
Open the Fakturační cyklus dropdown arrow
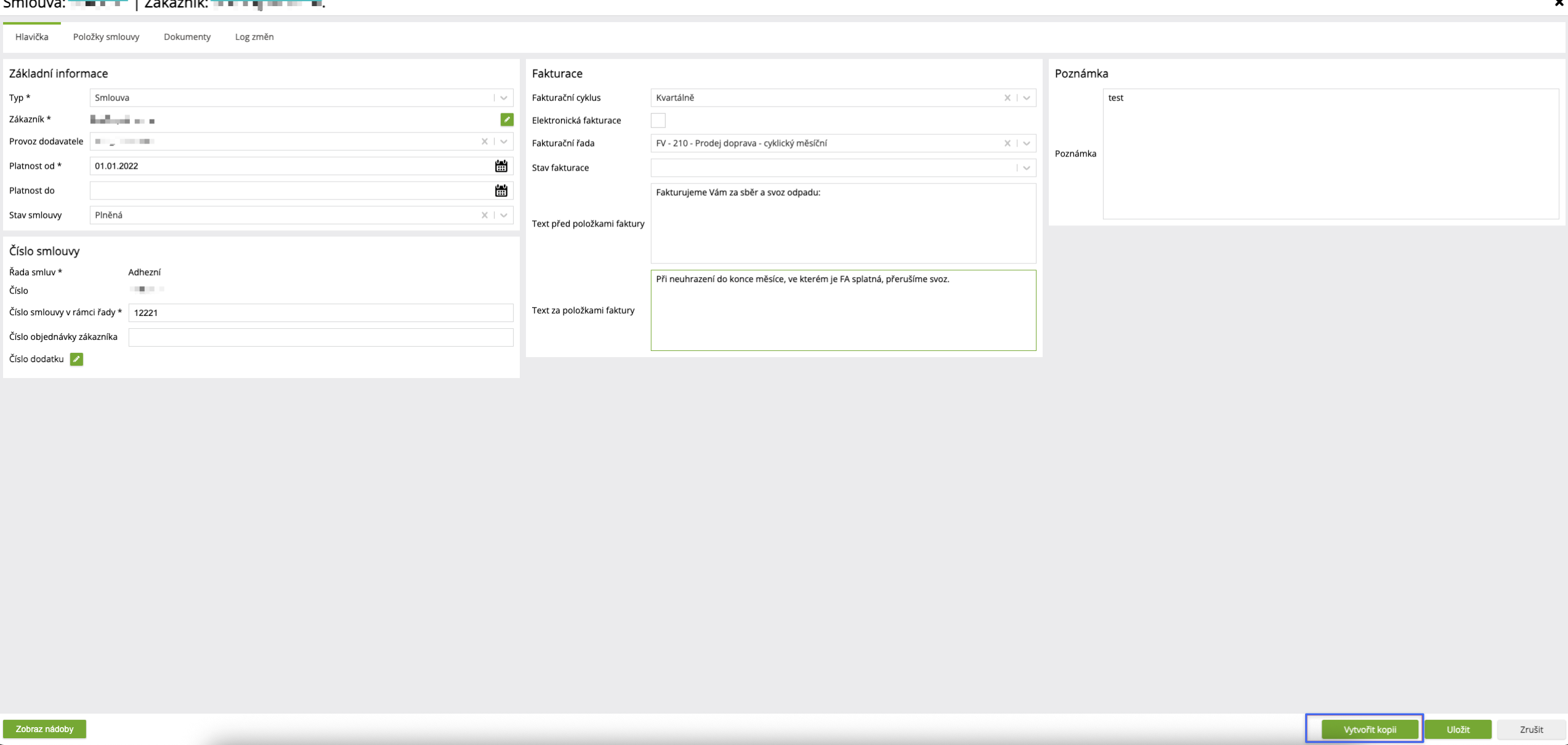[1027, 98]
